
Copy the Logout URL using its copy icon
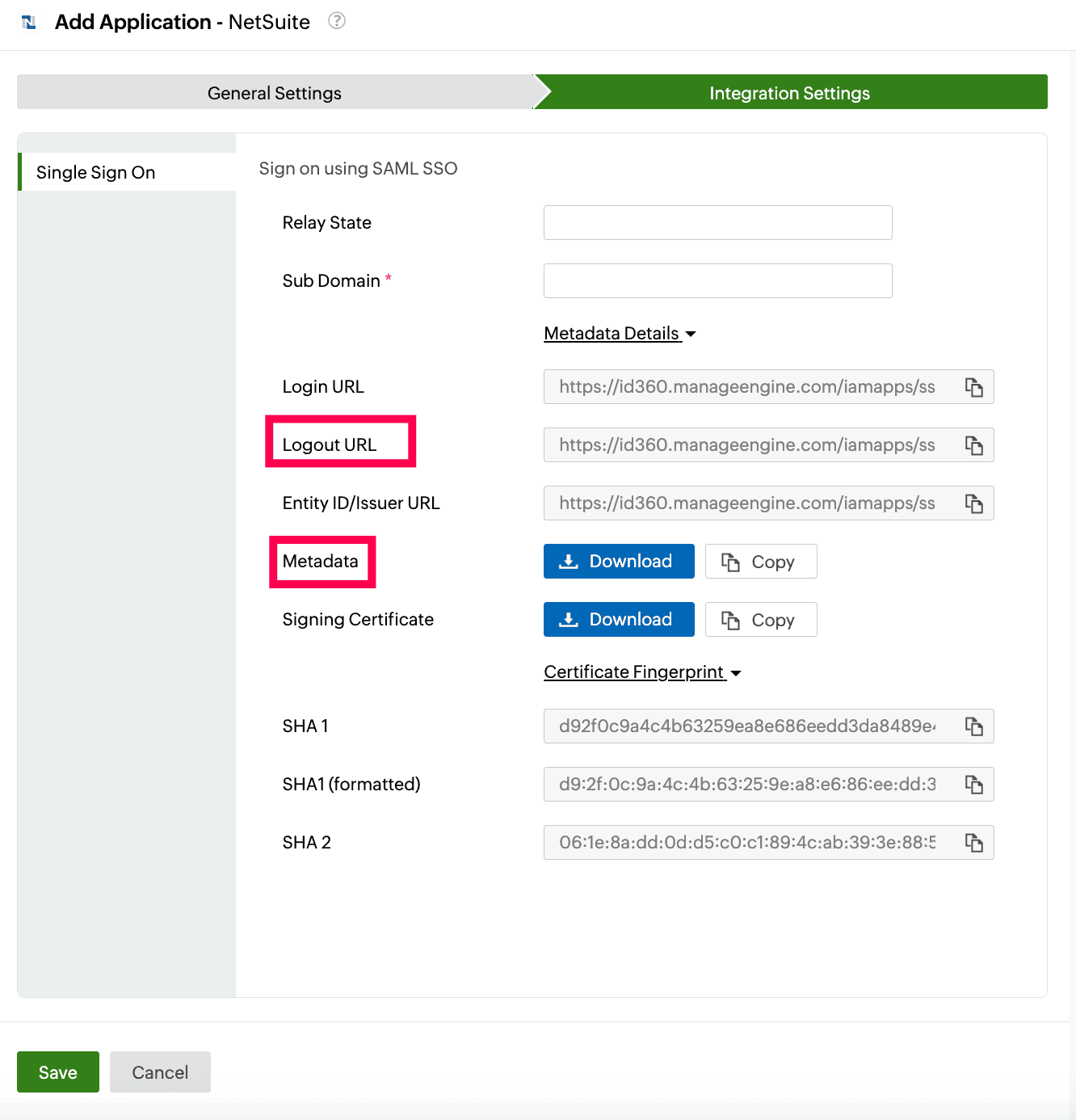973,445
